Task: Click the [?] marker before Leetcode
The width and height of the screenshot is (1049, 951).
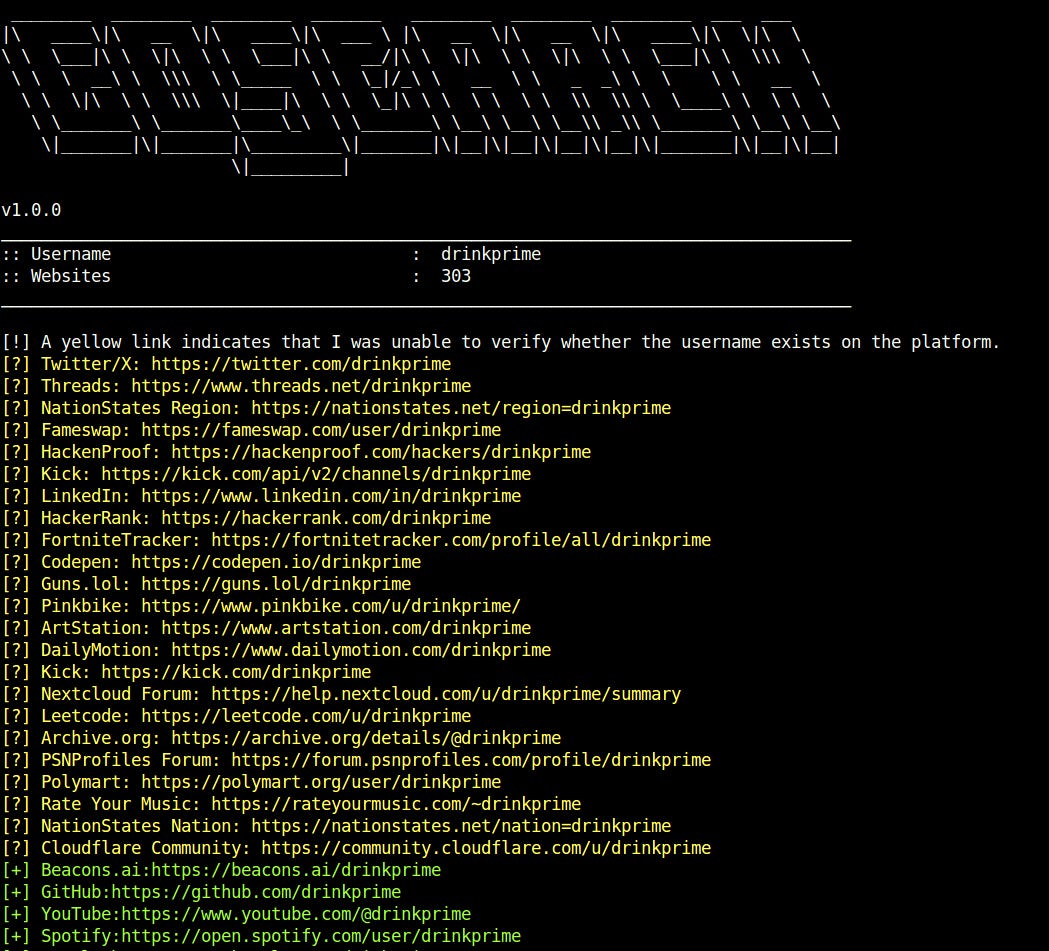Action: (x=16, y=716)
